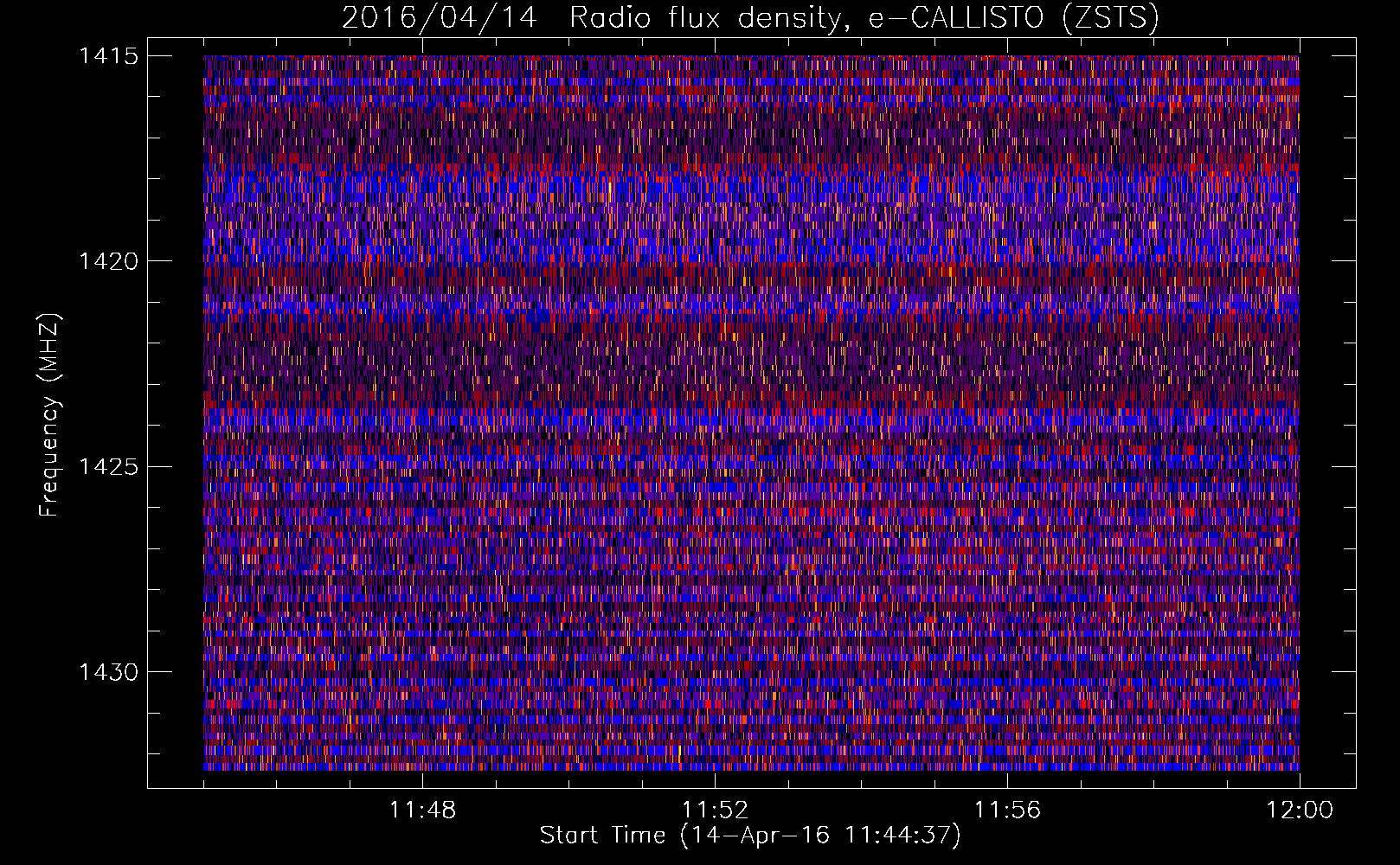
Task: Click the 11:48 time axis label
Action: tap(422, 811)
